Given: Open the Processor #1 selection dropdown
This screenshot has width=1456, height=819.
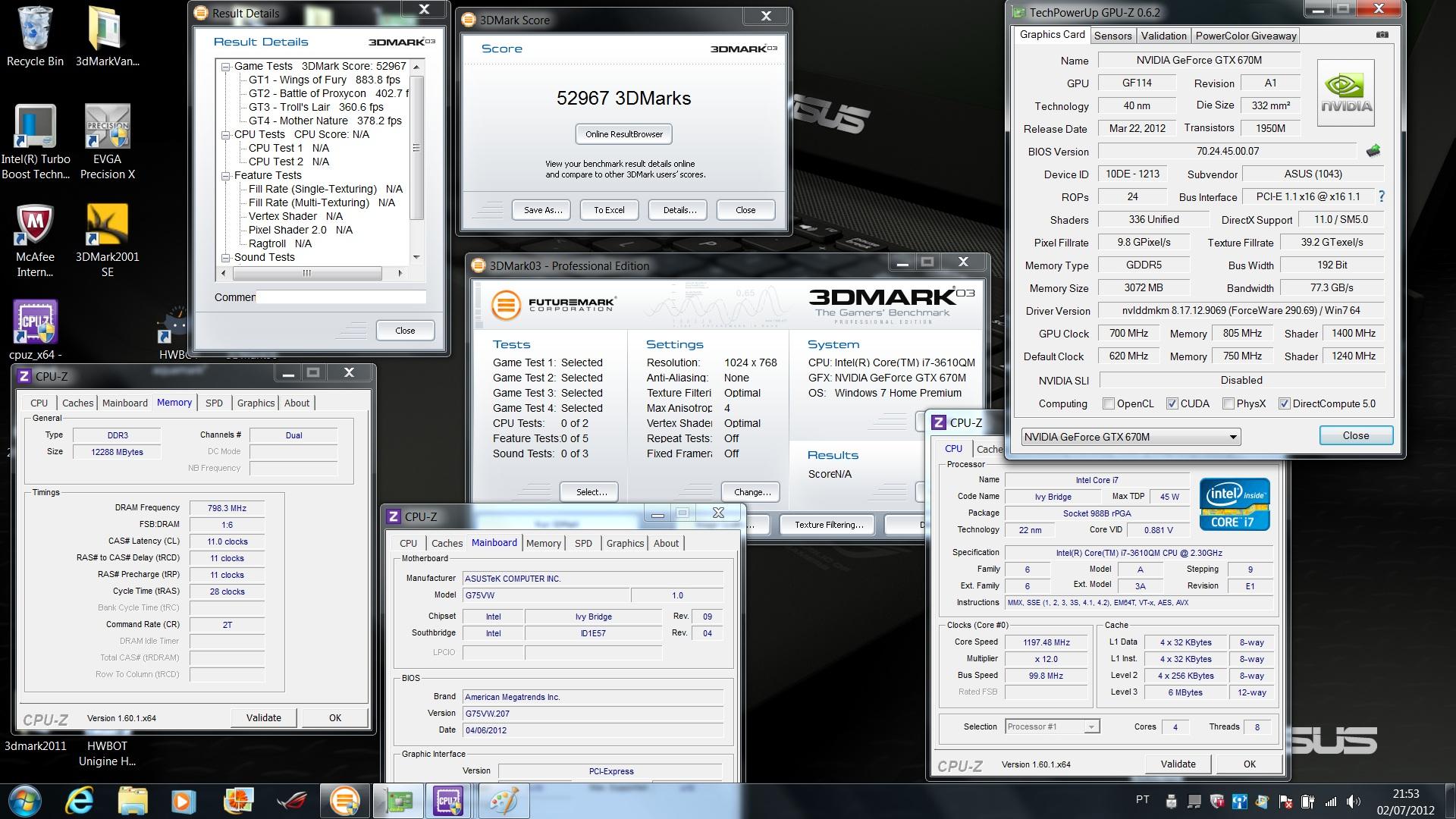Looking at the screenshot, I should click(1052, 726).
